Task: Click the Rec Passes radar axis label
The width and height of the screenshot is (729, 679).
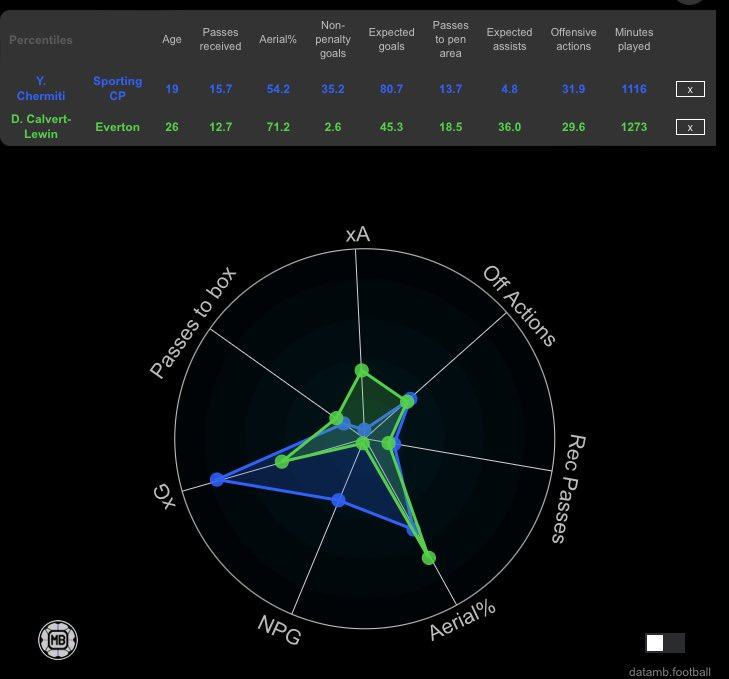Action: tap(568, 489)
